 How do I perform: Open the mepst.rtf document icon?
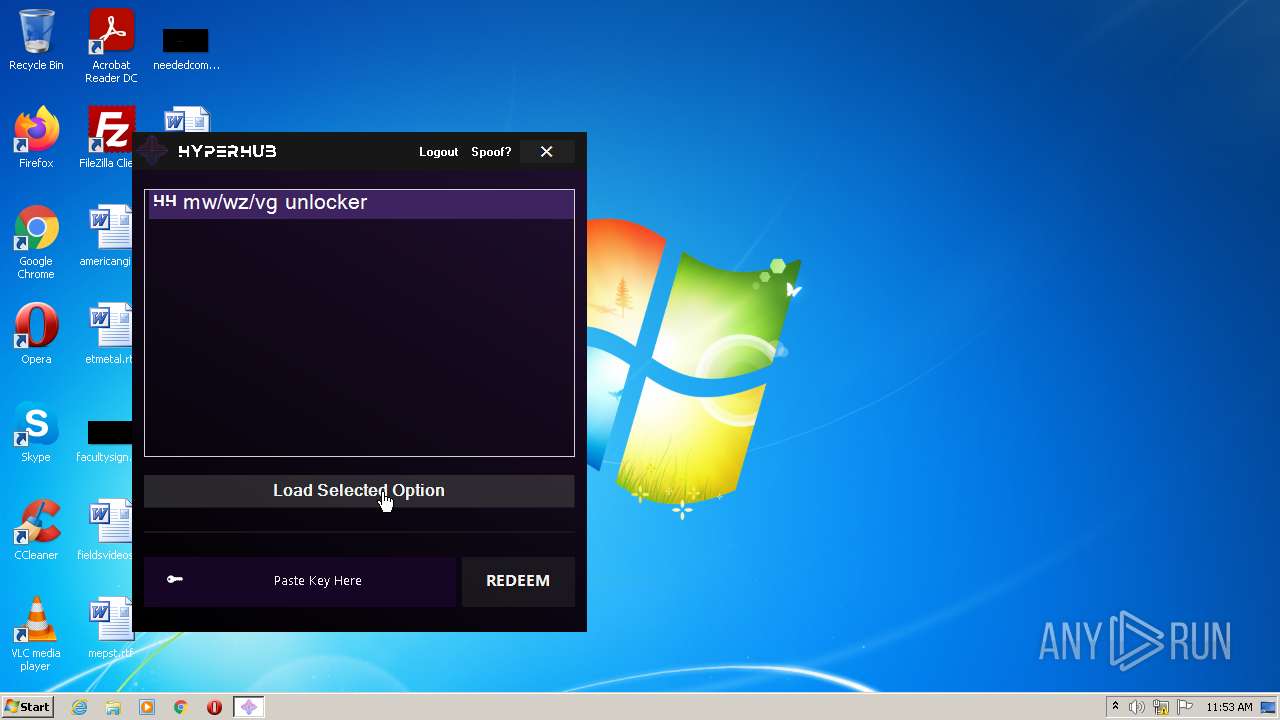tap(109, 628)
